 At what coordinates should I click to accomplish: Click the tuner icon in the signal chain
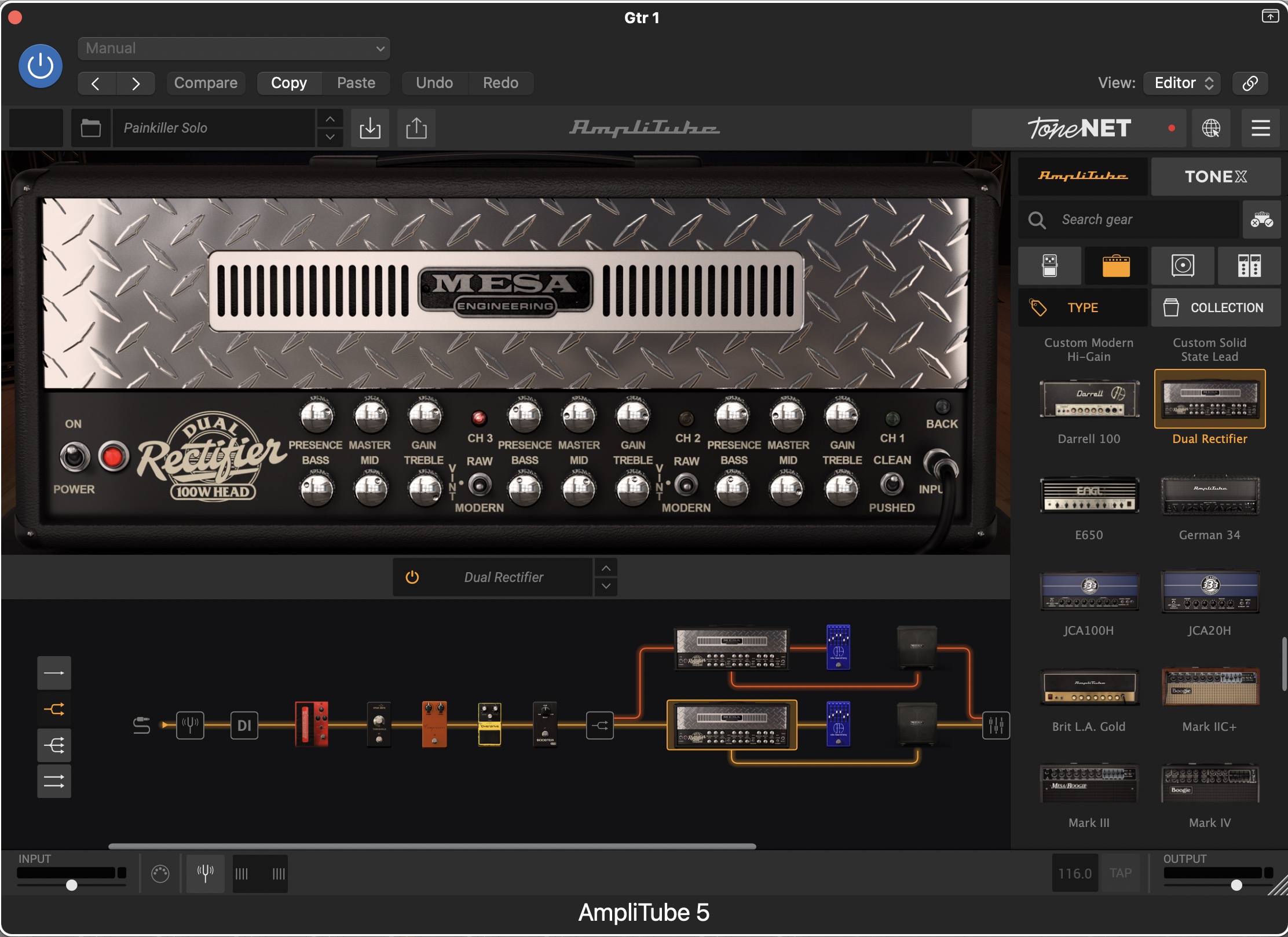coord(190,725)
